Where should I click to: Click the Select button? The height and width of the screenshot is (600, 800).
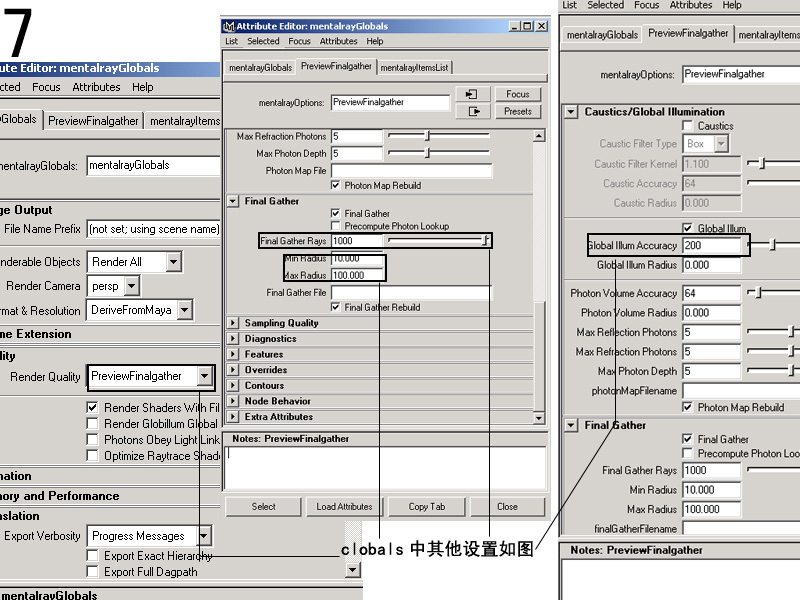click(x=263, y=507)
